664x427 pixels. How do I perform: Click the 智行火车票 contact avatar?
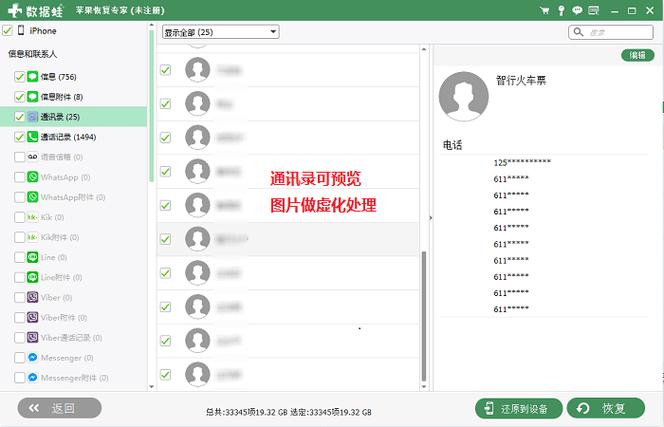tap(464, 96)
